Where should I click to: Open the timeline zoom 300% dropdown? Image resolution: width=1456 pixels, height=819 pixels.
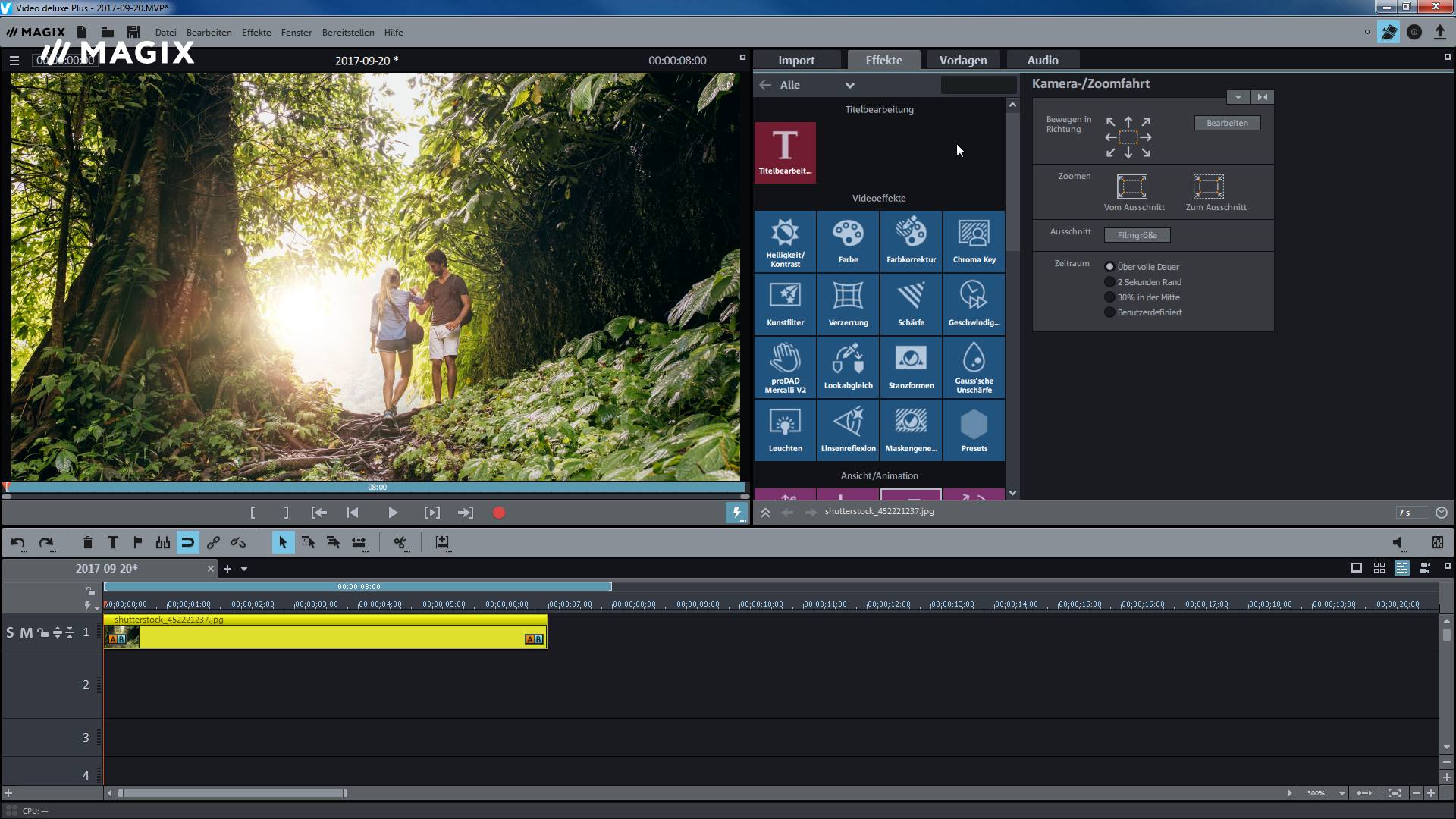pyautogui.click(x=1341, y=793)
